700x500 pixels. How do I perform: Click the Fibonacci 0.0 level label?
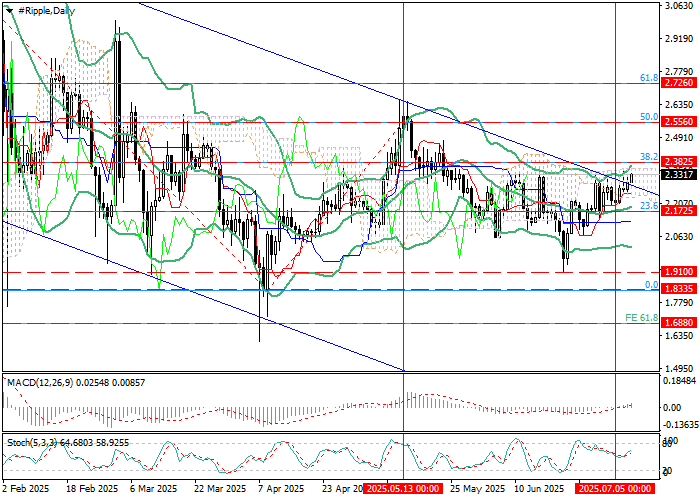652,284
